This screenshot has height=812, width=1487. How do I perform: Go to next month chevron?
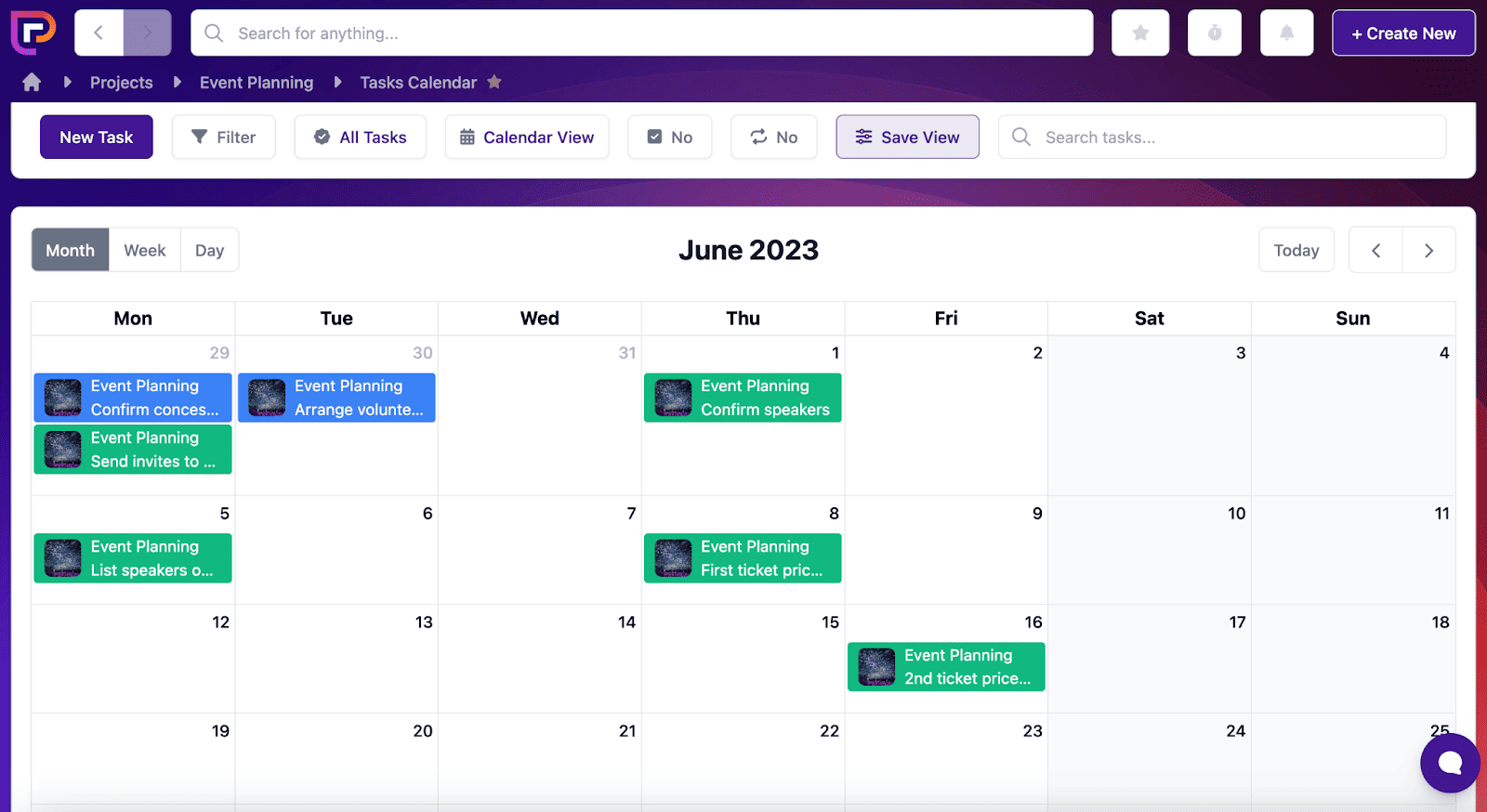[x=1429, y=250]
